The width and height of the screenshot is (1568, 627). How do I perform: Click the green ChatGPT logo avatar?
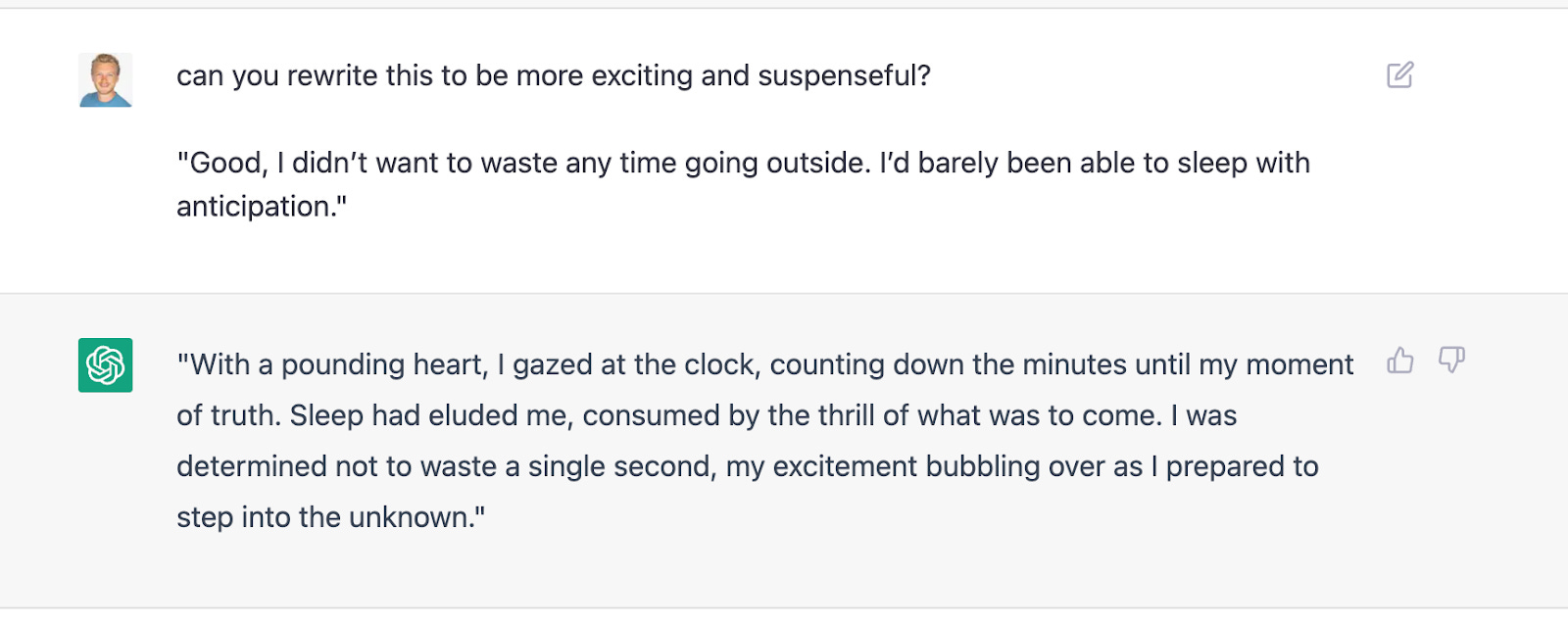click(106, 365)
